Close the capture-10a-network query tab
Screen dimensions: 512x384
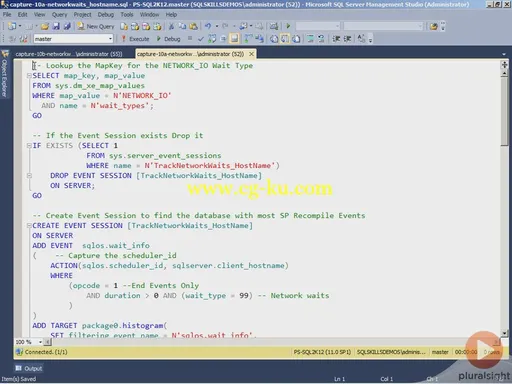[x=252, y=54]
